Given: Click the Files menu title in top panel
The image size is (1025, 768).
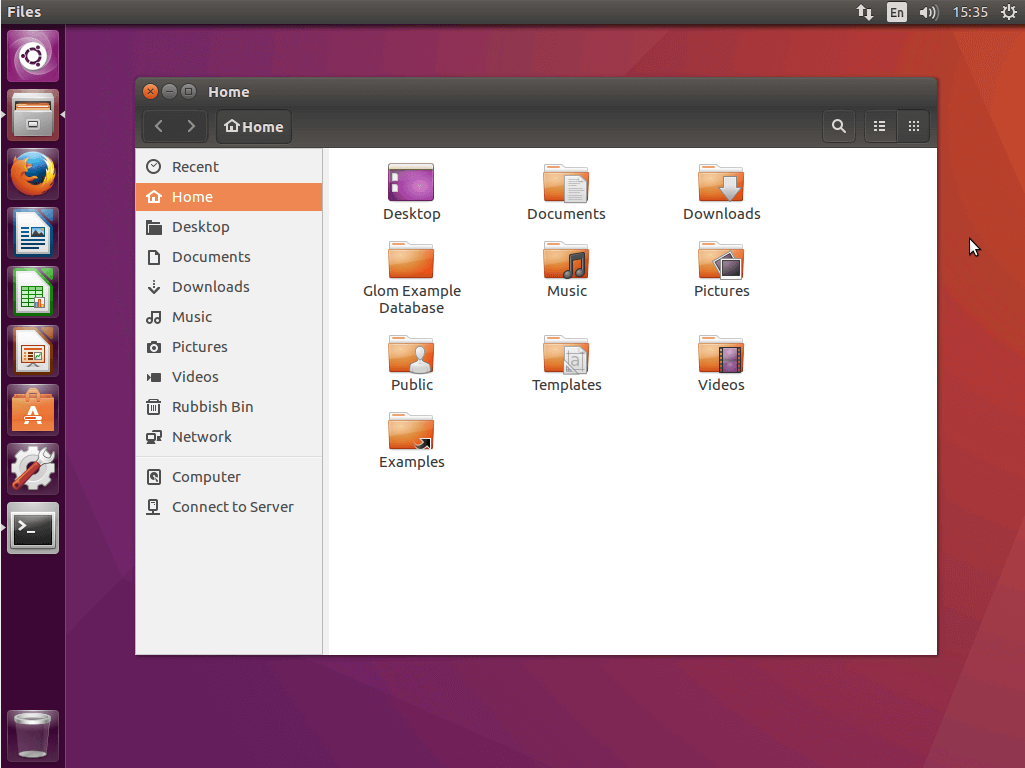Looking at the screenshot, I should 24,12.
